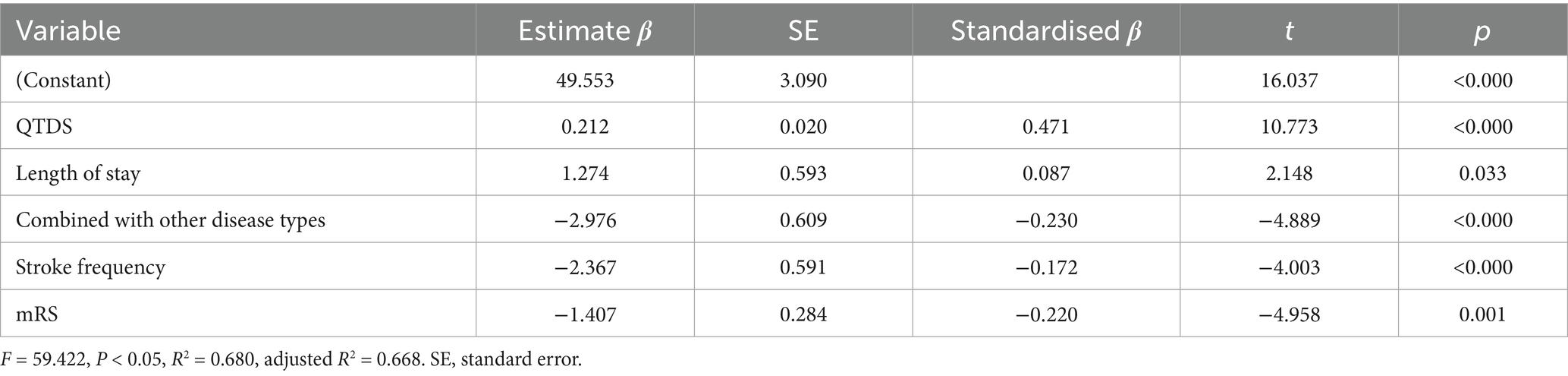Click the t column header

[1289, 30]
